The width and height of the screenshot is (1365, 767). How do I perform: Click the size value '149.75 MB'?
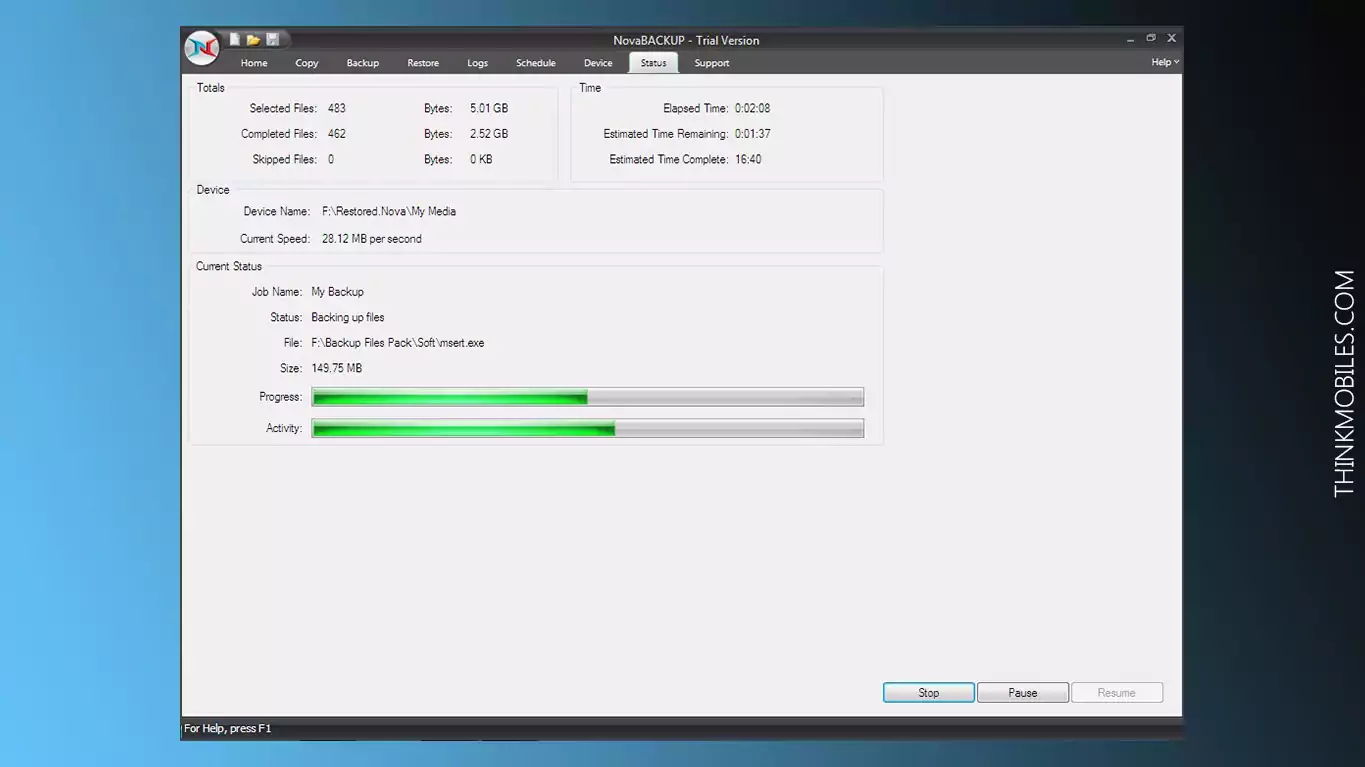click(337, 368)
